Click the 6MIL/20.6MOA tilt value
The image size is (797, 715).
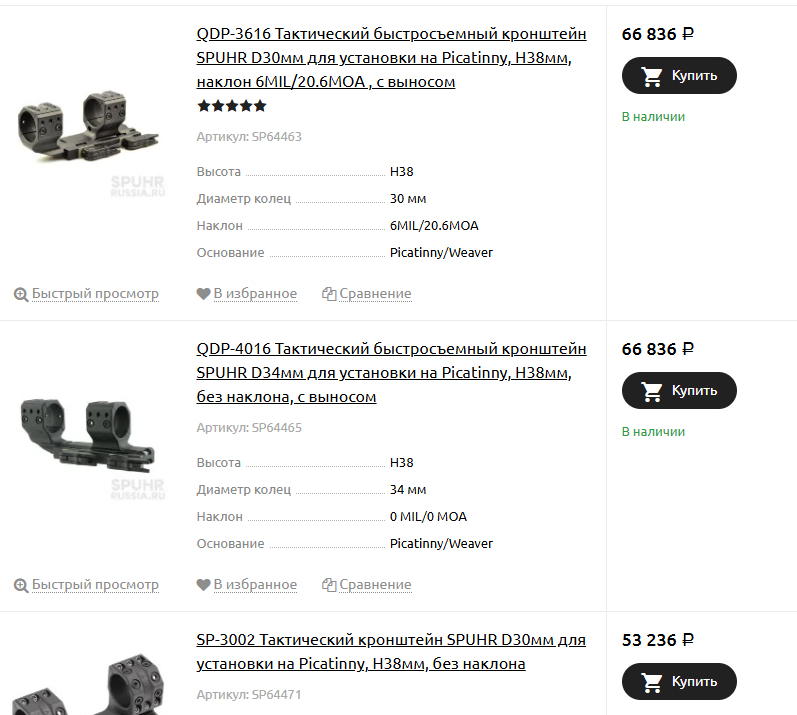[x=434, y=226]
